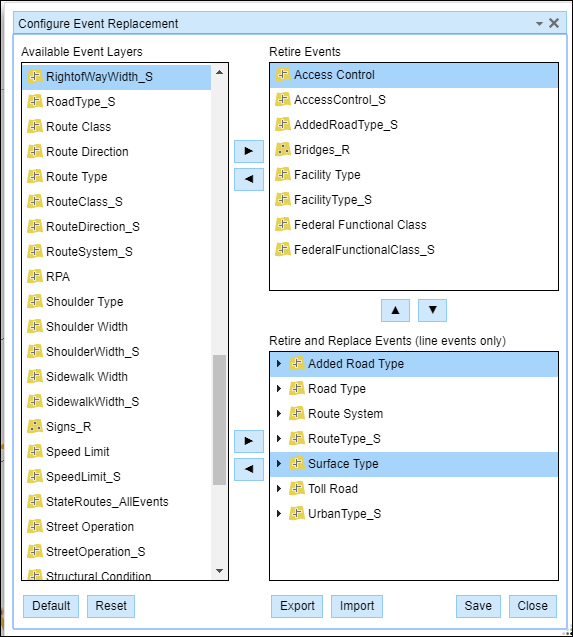Click the Route Class layer icon
Screen dimensions: 573x637
point(35,126)
